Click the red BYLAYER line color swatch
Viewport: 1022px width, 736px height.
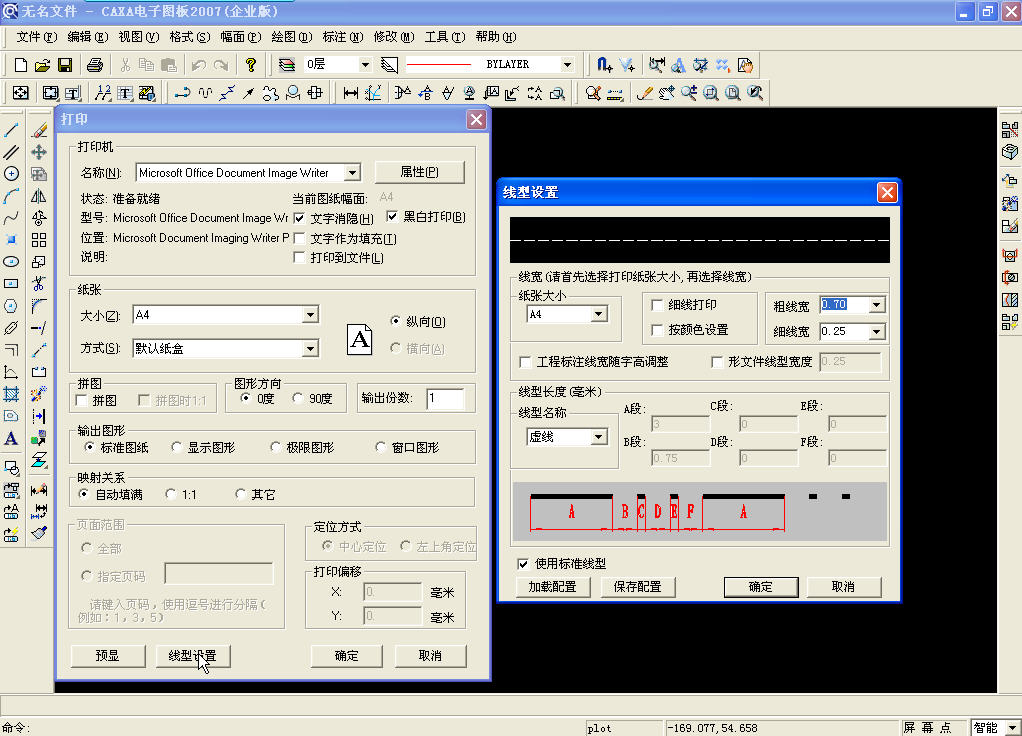(x=438, y=65)
